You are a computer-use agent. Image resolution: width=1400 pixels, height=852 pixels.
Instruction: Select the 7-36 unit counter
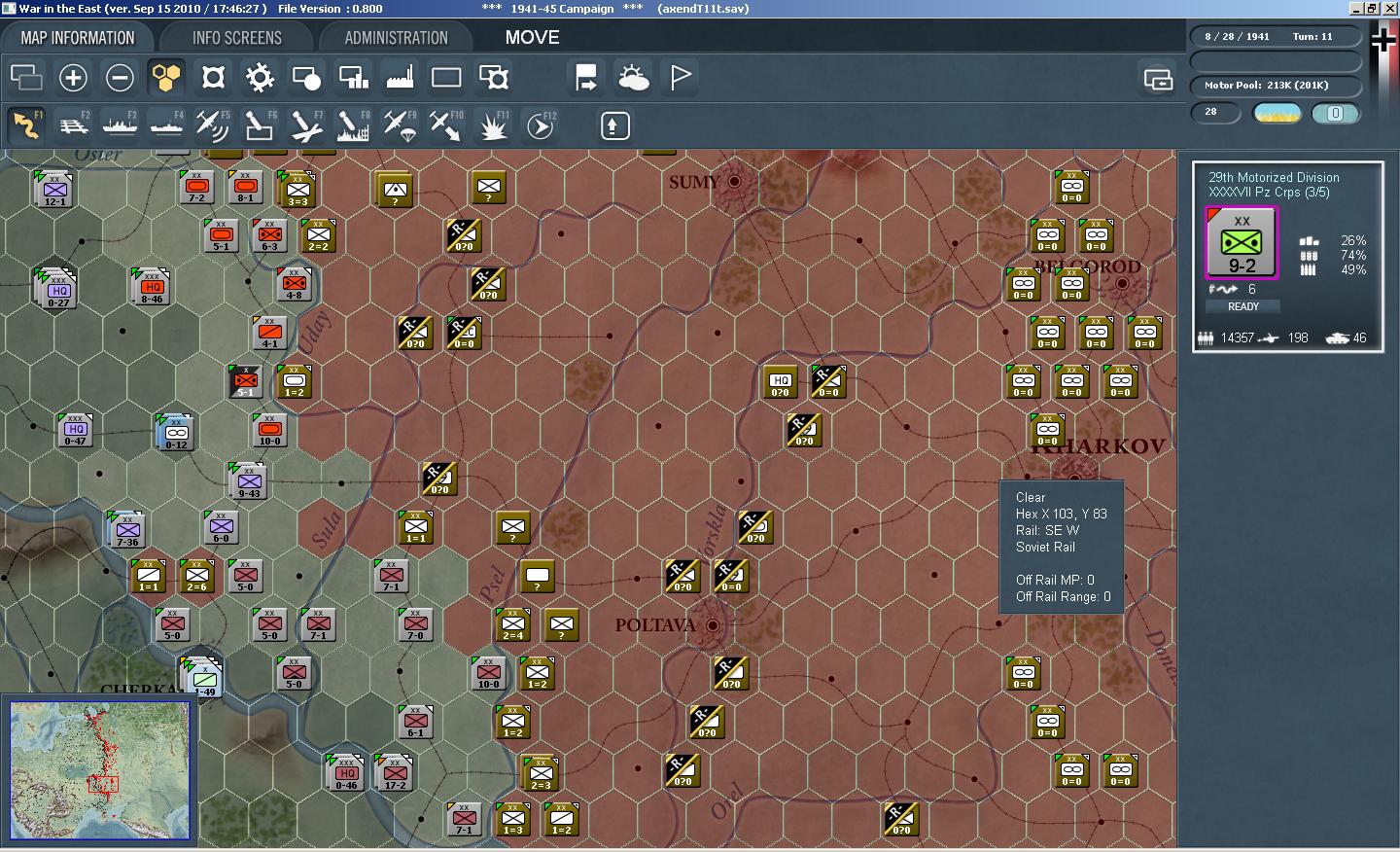coord(127,530)
